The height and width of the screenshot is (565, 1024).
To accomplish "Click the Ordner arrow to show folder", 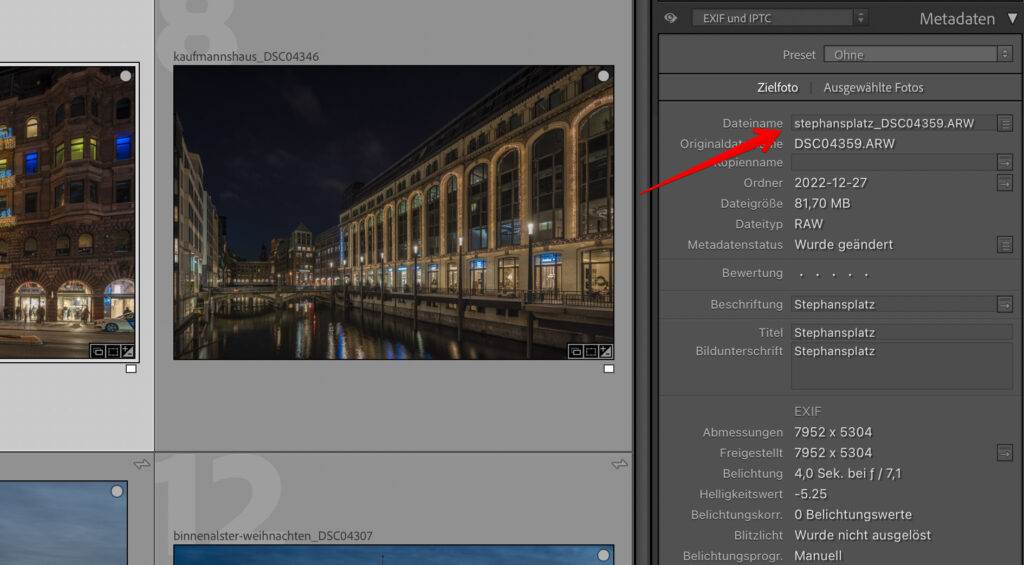I will 1005,183.
